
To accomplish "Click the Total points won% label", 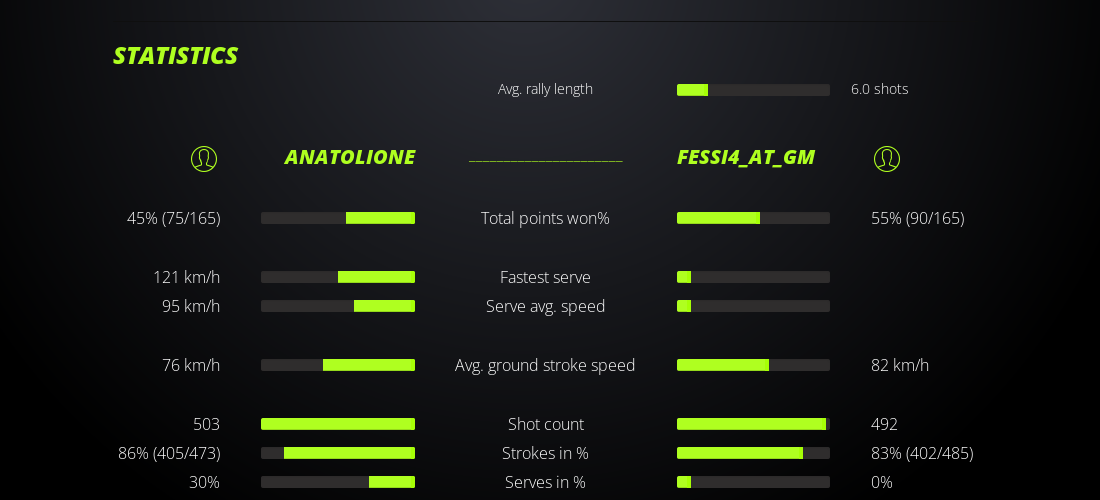I will click(x=545, y=218).
